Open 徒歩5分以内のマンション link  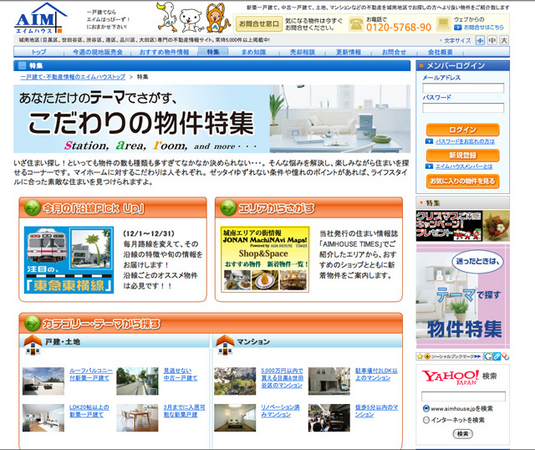point(377,411)
